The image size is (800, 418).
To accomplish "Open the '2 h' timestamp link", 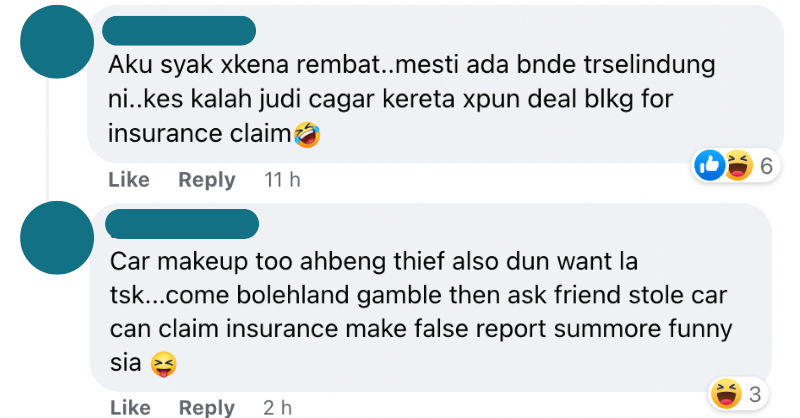I will 278,408.
